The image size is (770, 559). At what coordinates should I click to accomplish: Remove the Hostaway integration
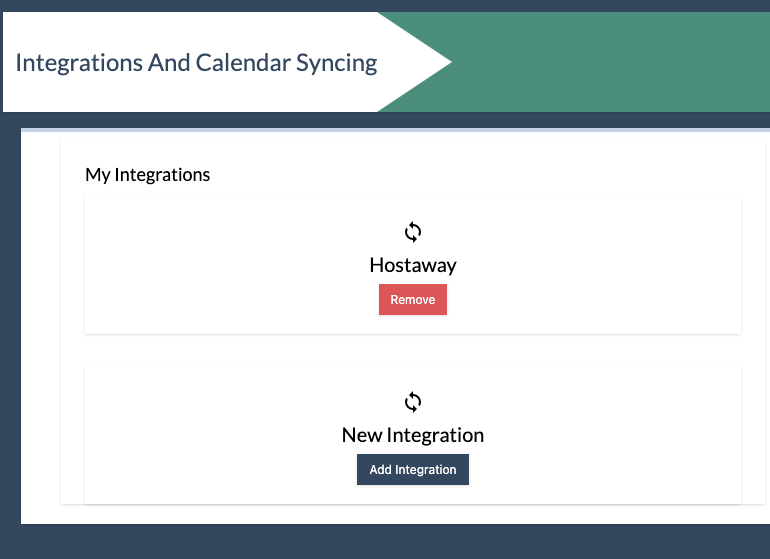tap(412, 299)
